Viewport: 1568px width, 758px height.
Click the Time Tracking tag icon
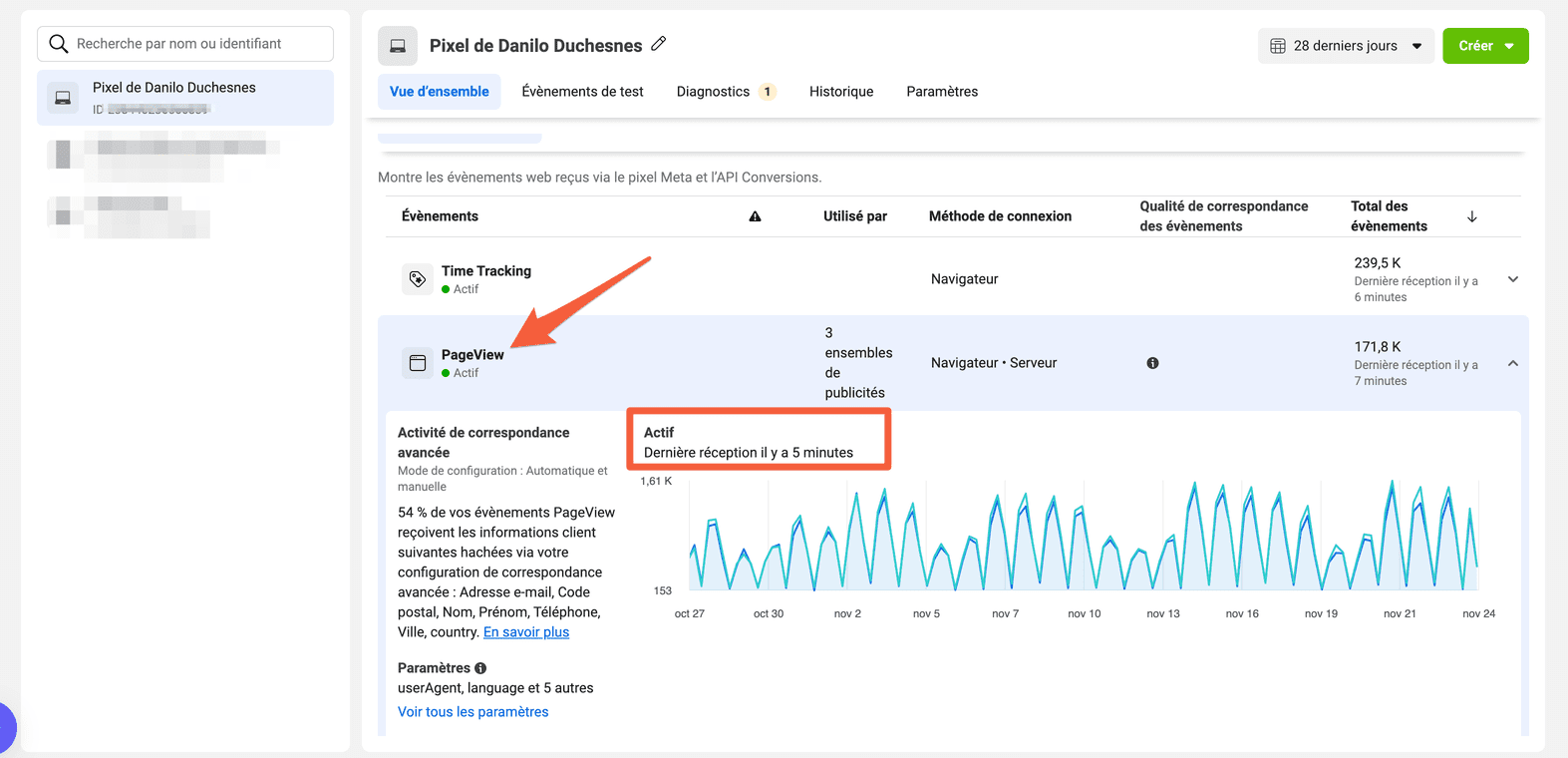tap(418, 279)
